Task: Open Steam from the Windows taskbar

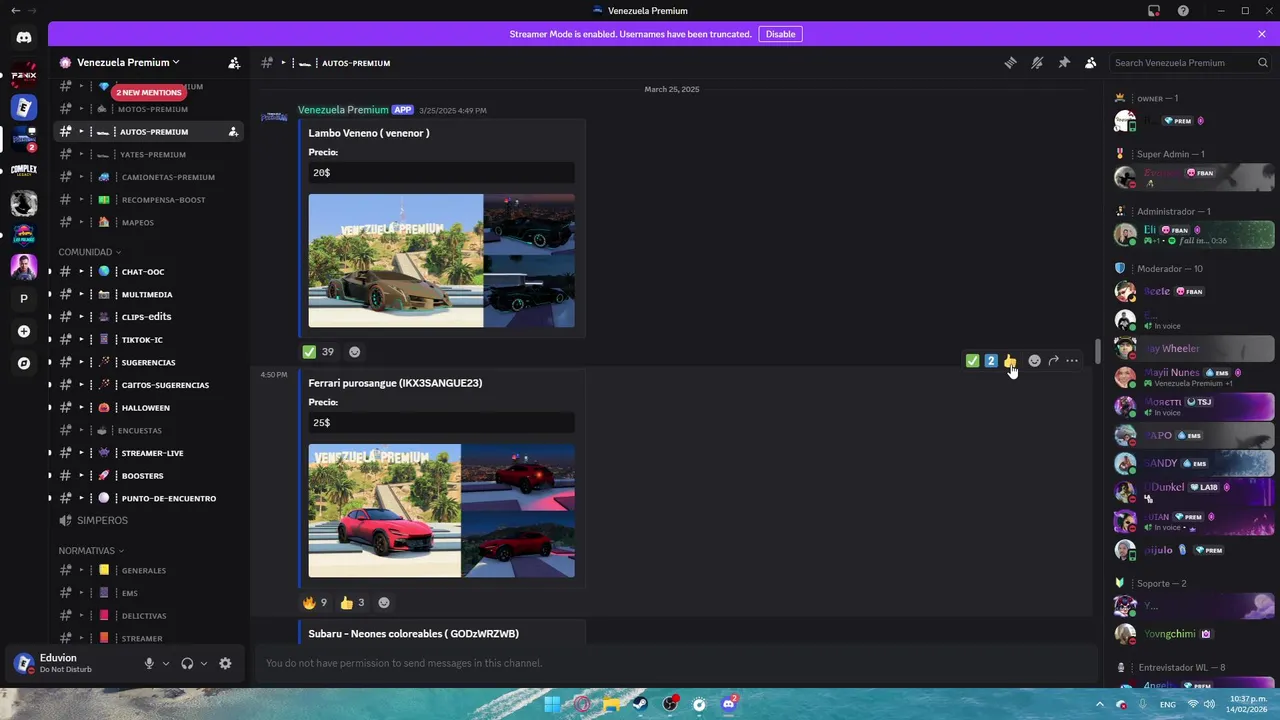Action: tap(641, 704)
